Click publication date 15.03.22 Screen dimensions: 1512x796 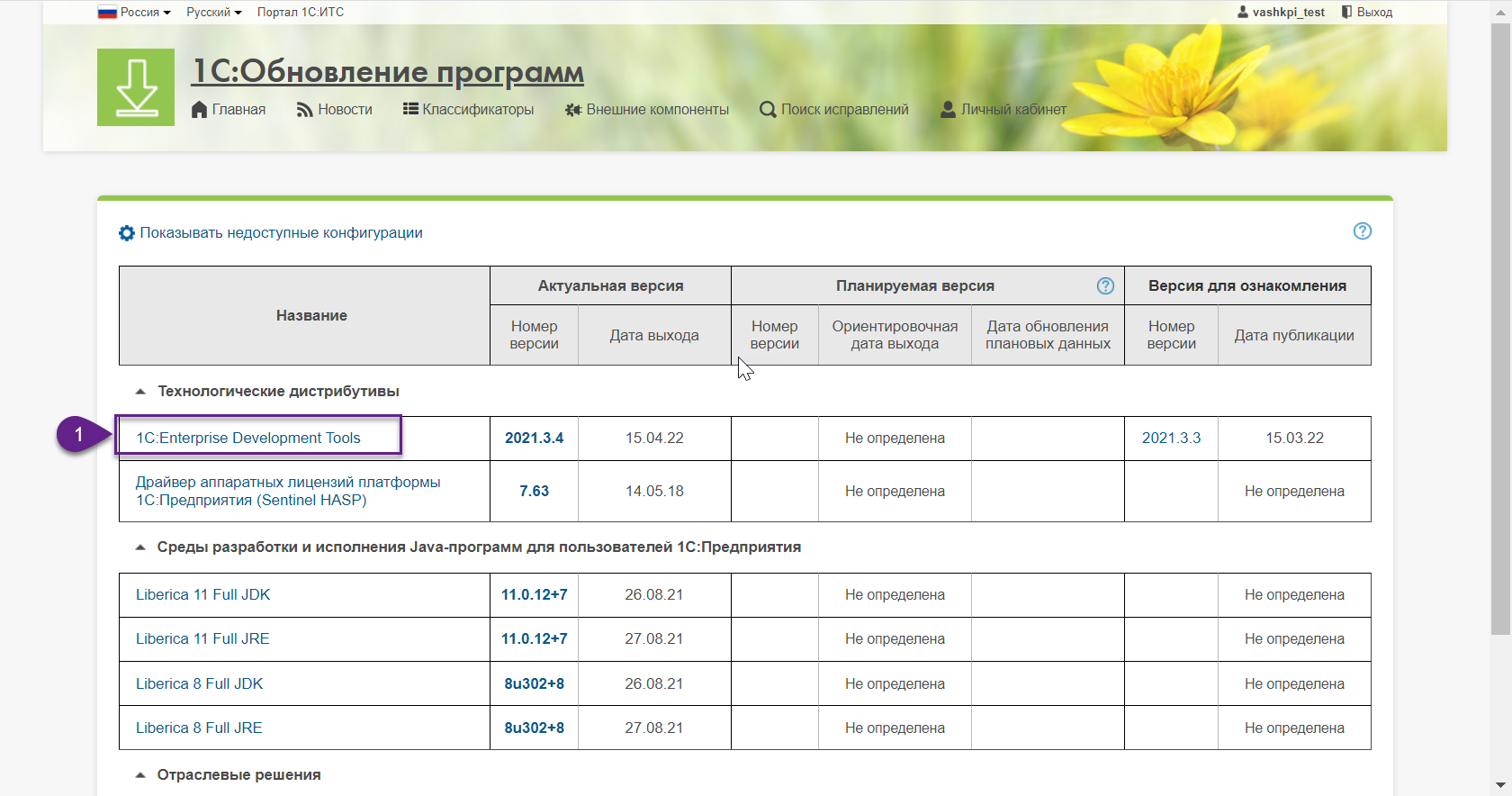click(x=1294, y=439)
